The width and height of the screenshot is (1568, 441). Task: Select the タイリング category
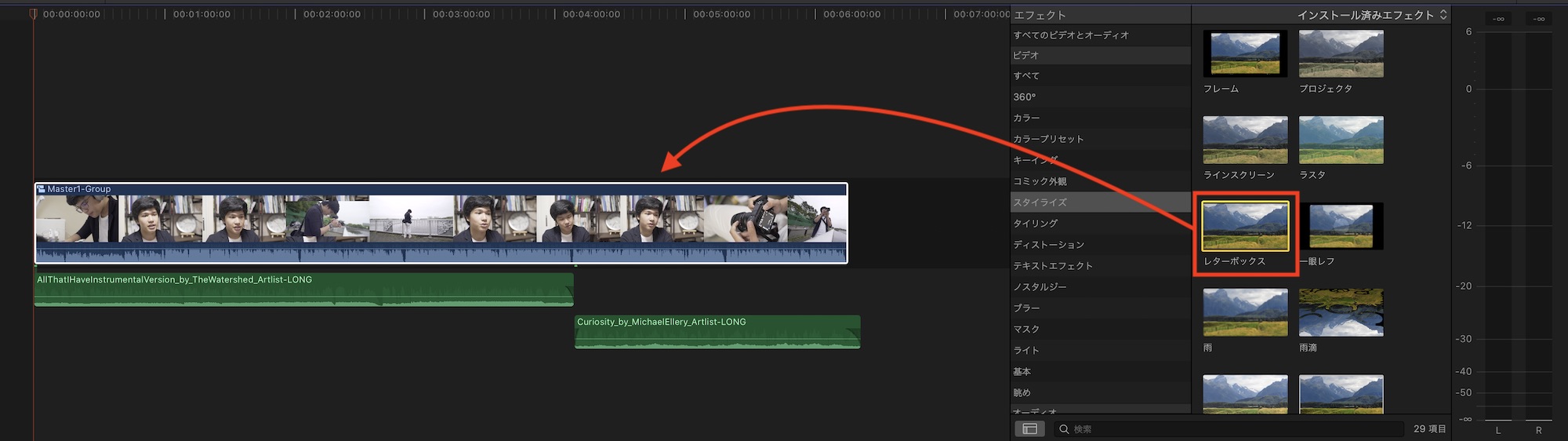coord(1100,224)
